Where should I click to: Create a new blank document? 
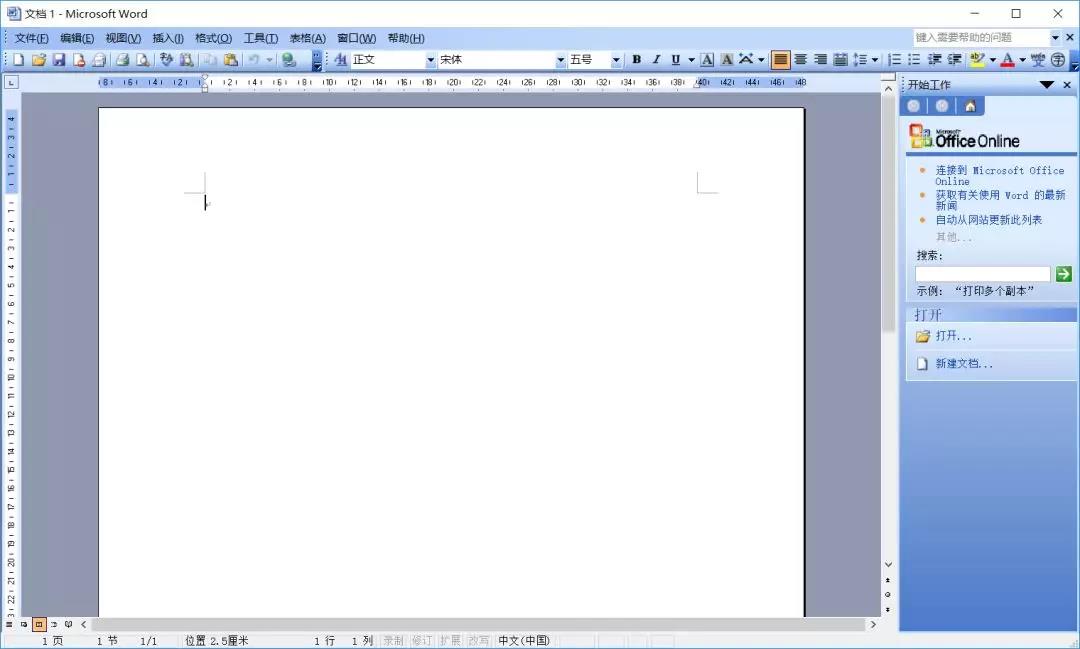coord(17,59)
